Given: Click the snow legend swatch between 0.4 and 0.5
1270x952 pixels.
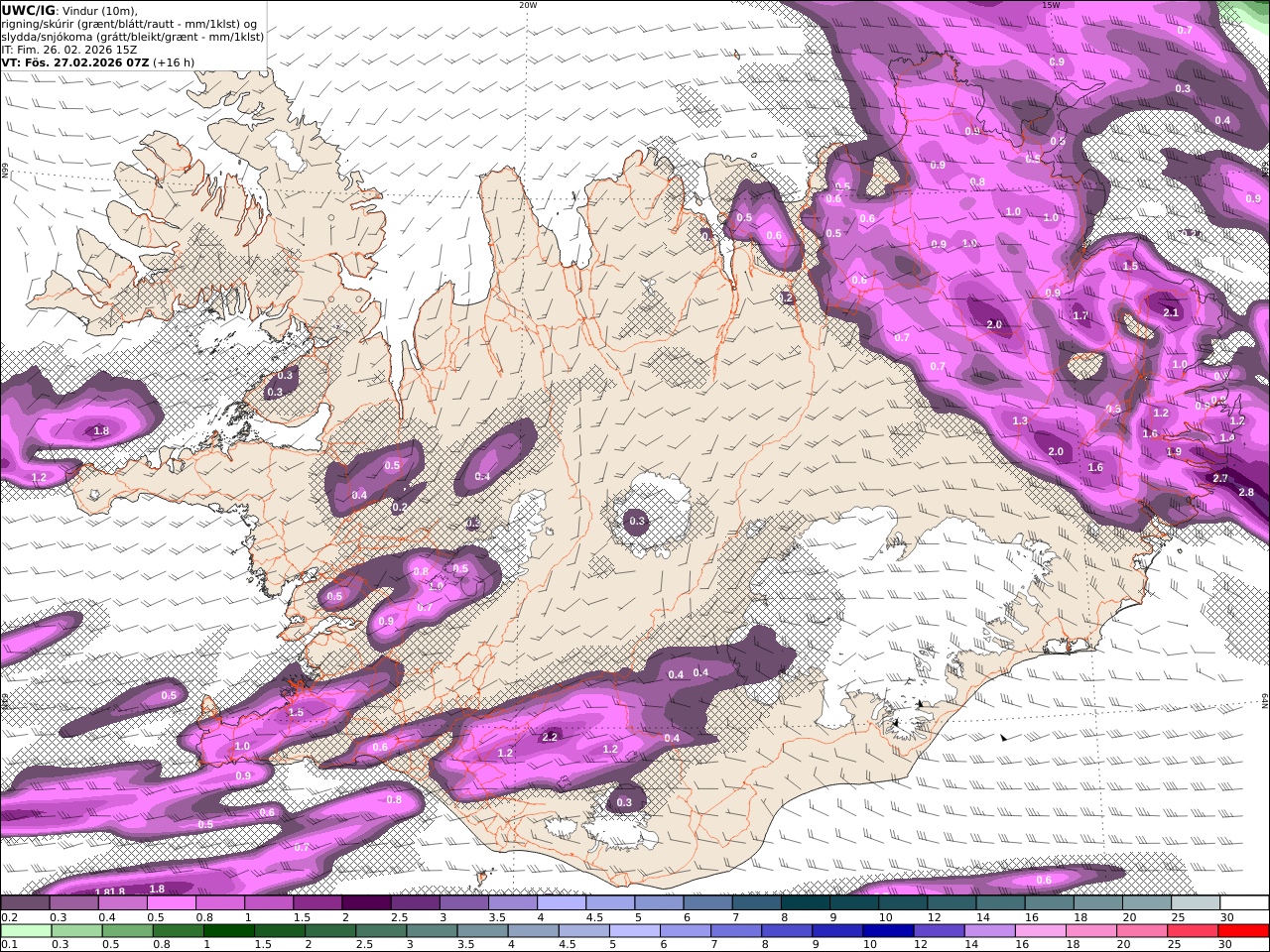Looking at the screenshot, I should [123, 903].
